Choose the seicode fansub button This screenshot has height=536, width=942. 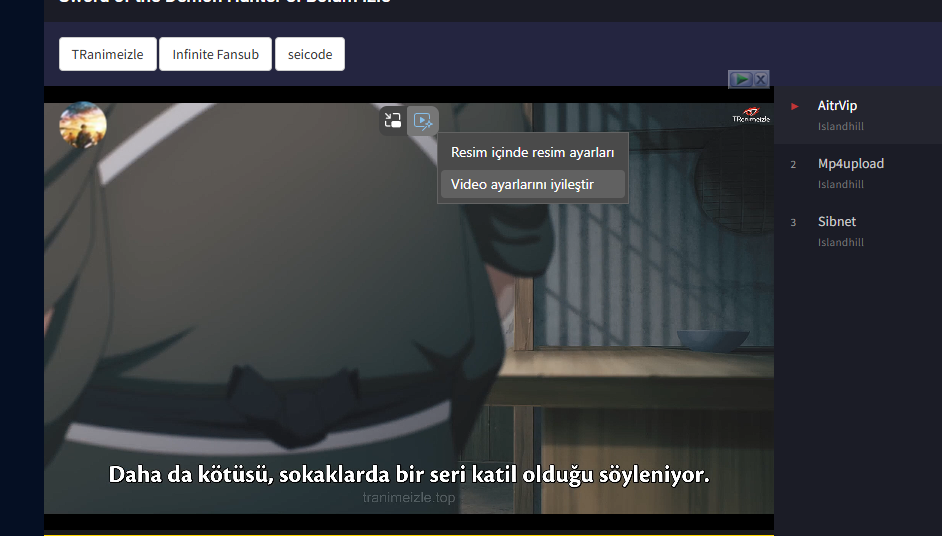[310, 54]
